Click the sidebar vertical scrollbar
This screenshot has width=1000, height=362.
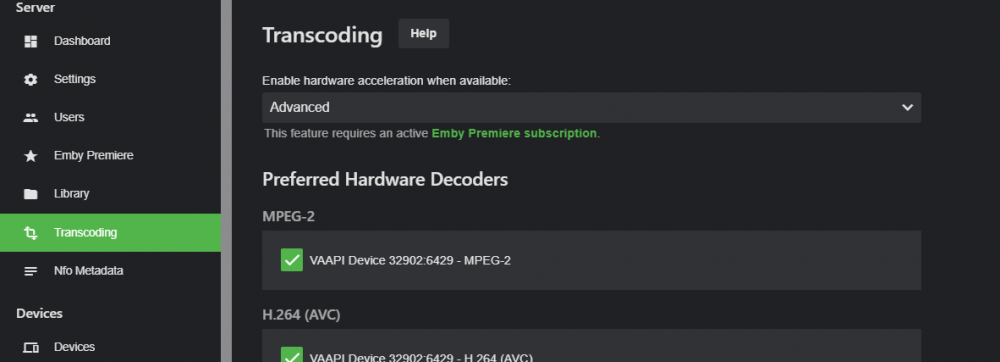[226, 181]
